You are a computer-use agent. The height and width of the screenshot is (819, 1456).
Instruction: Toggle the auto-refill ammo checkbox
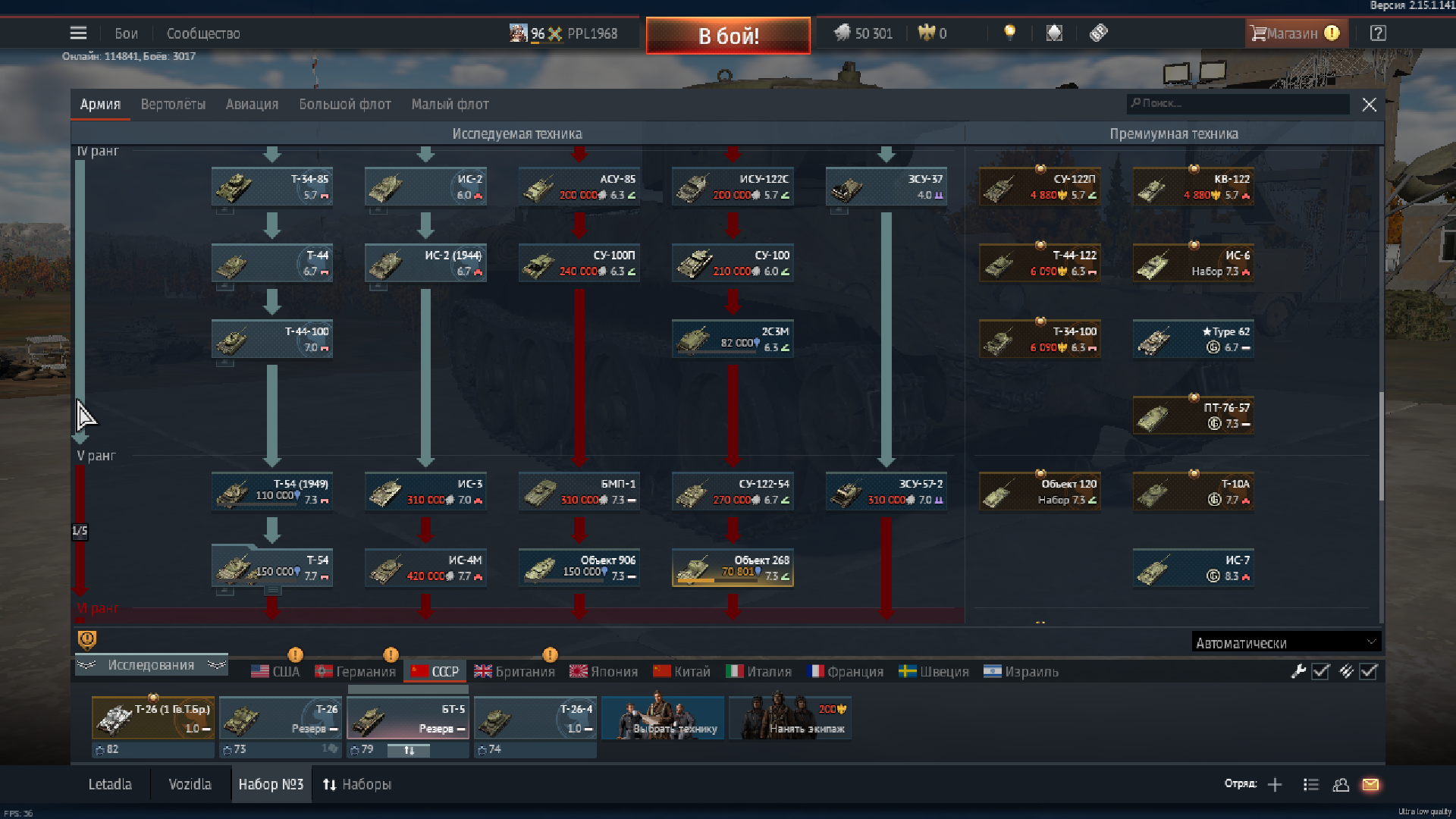tap(1368, 672)
